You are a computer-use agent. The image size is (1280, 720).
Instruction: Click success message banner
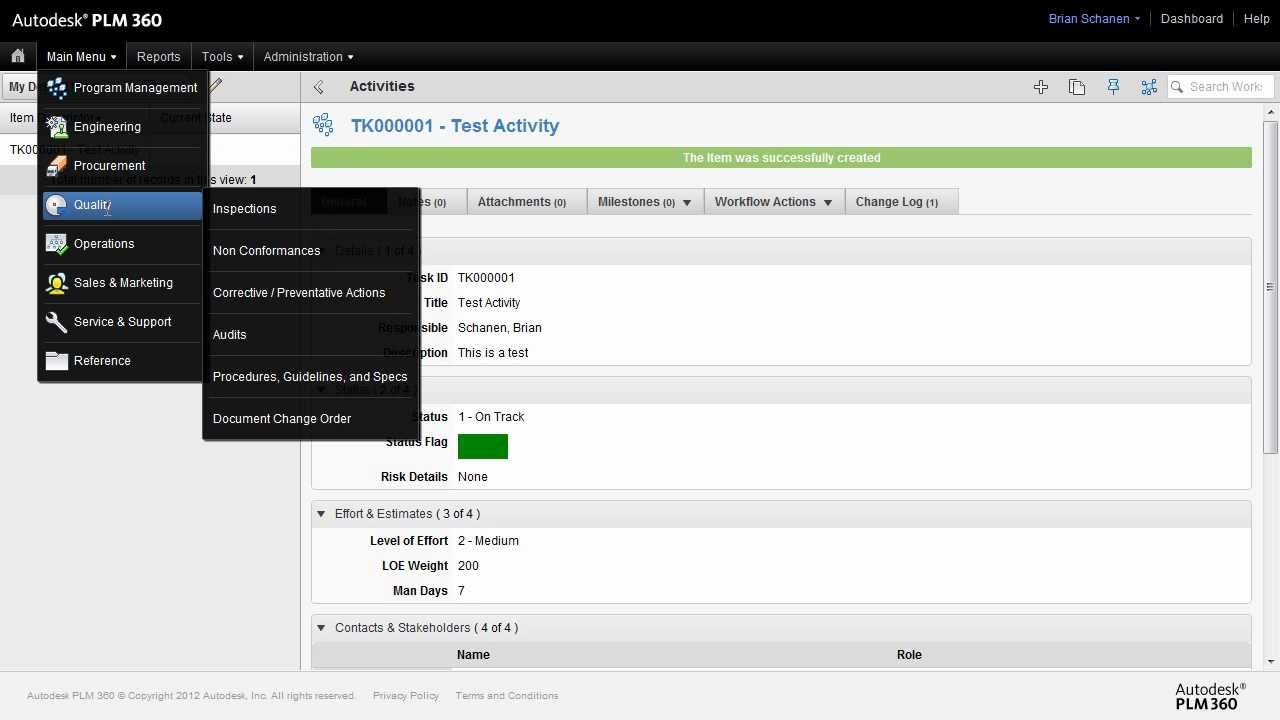pyautogui.click(x=781, y=158)
